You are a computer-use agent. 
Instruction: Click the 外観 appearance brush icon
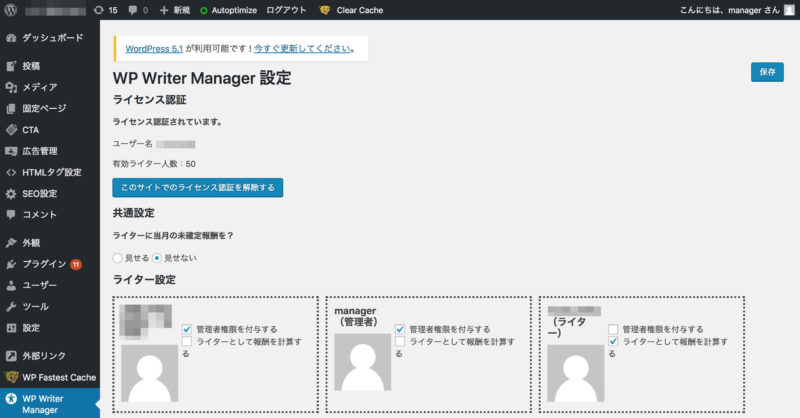11,243
